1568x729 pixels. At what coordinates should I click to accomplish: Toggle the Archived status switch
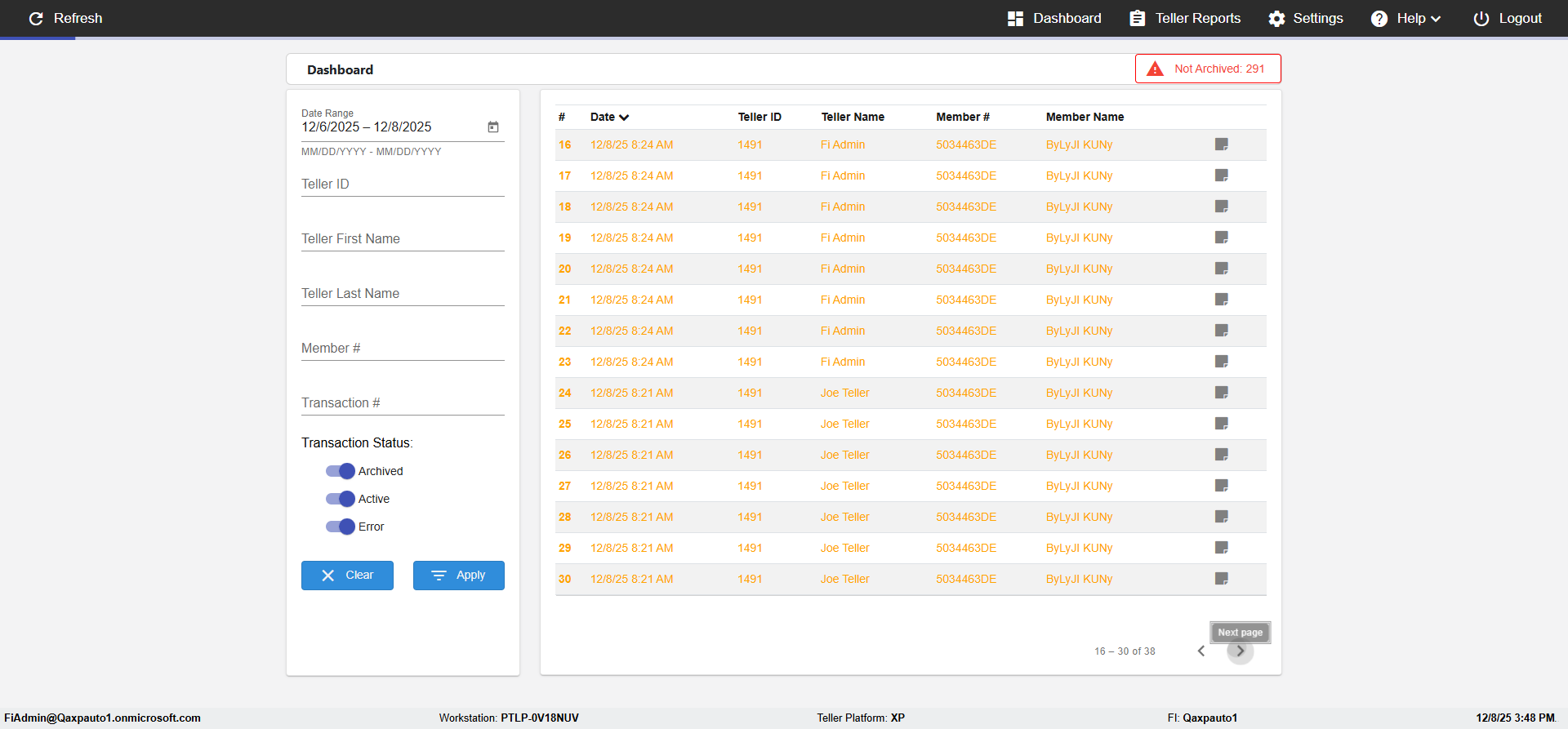coord(340,471)
